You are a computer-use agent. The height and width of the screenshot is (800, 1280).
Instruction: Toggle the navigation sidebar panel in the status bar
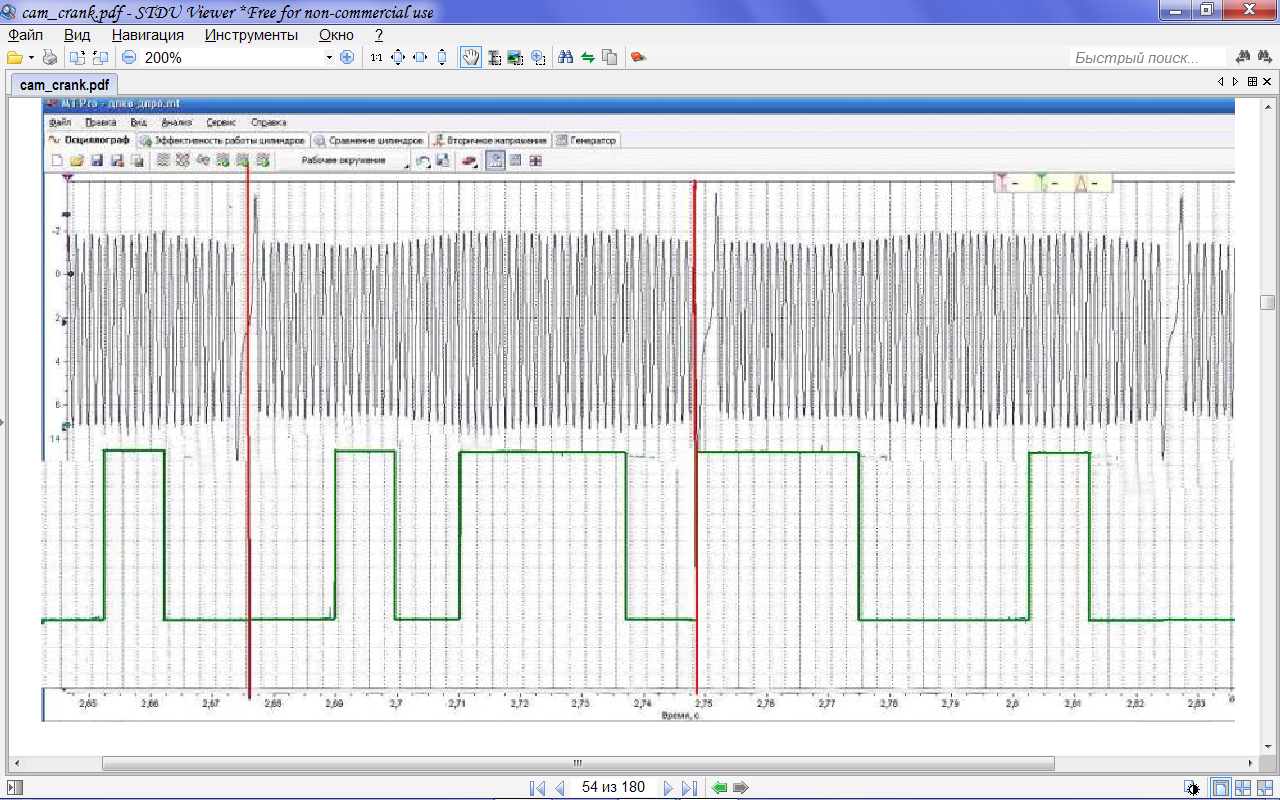(13, 788)
